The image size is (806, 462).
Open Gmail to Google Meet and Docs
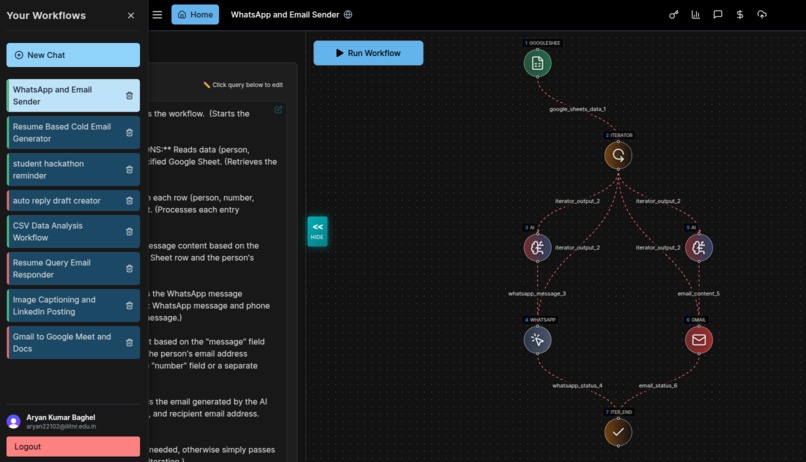[73, 343]
